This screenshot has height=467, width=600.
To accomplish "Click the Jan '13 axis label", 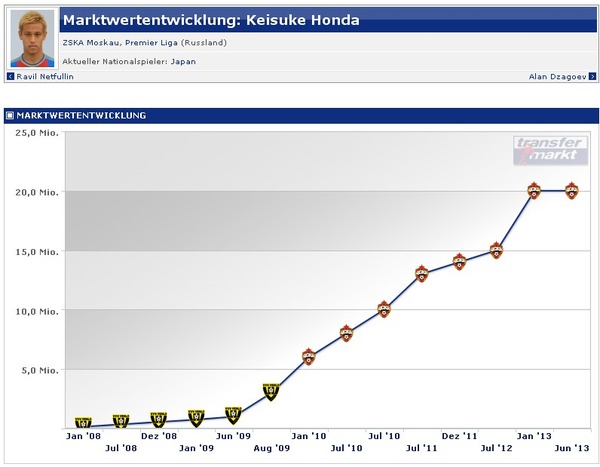I will tap(534, 436).
